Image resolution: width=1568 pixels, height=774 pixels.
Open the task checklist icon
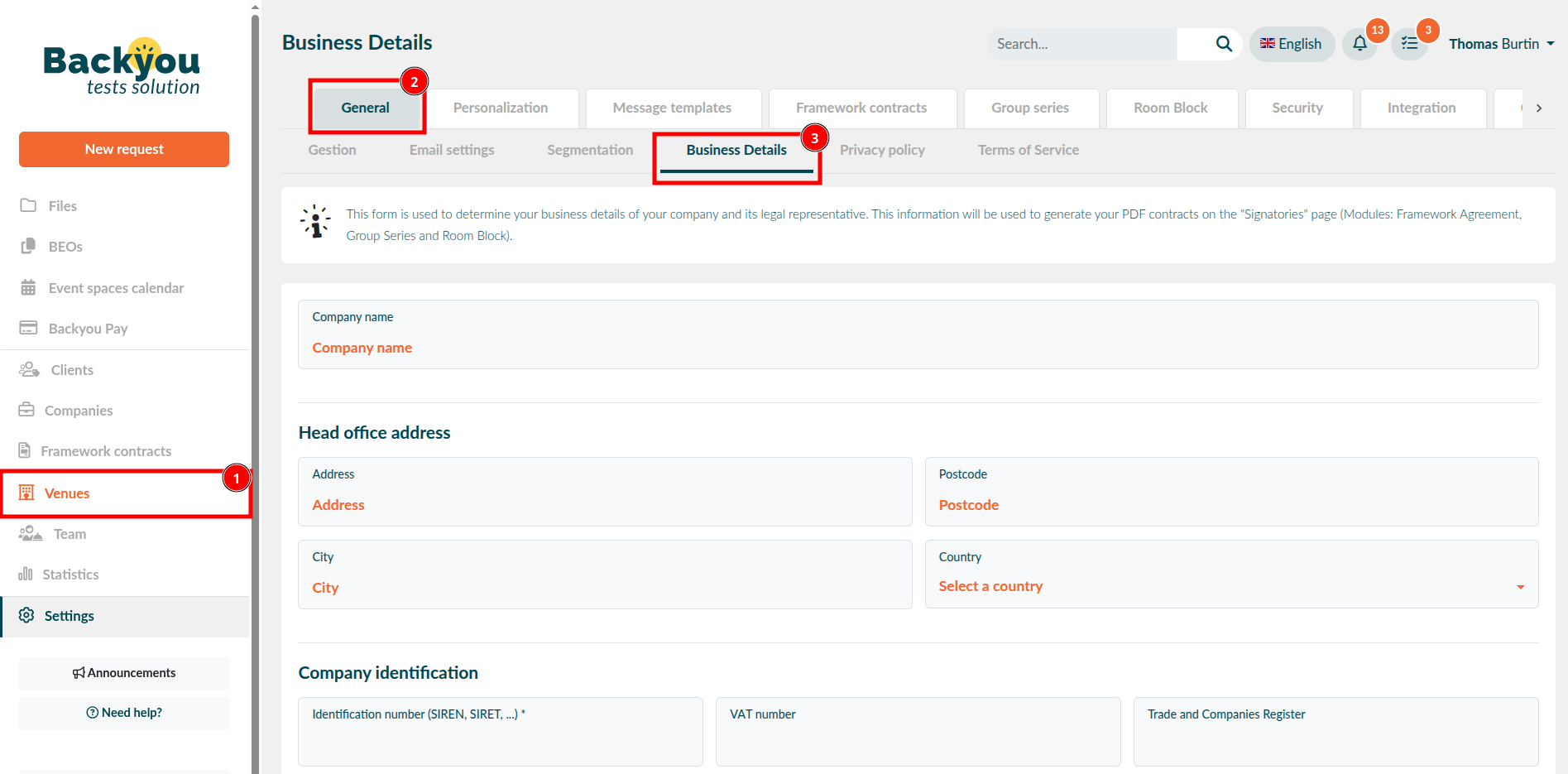point(1410,44)
